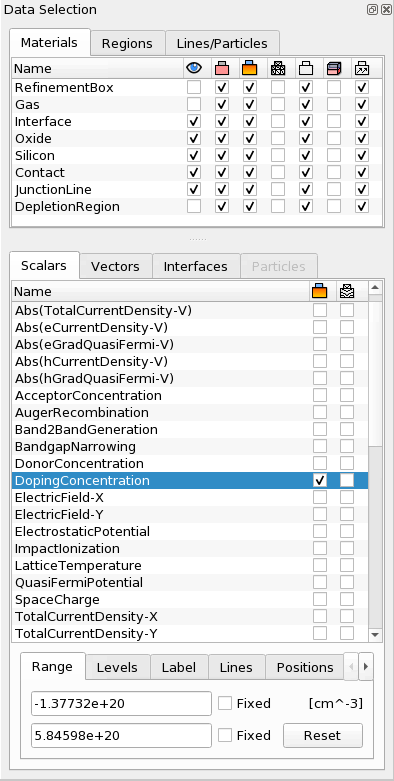Viewport: 394px width, 781px height.
Task: Hide the Oxide material
Action: tap(194, 138)
